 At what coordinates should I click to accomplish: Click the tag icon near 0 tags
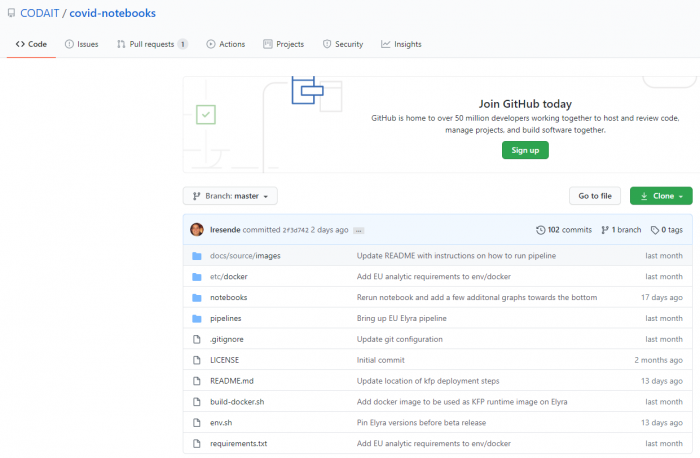tap(654, 229)
